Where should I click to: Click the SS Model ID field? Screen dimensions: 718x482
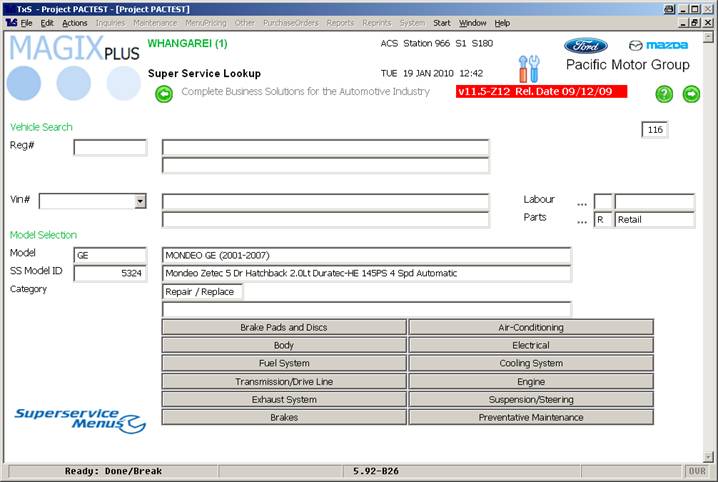click(110, 273)
